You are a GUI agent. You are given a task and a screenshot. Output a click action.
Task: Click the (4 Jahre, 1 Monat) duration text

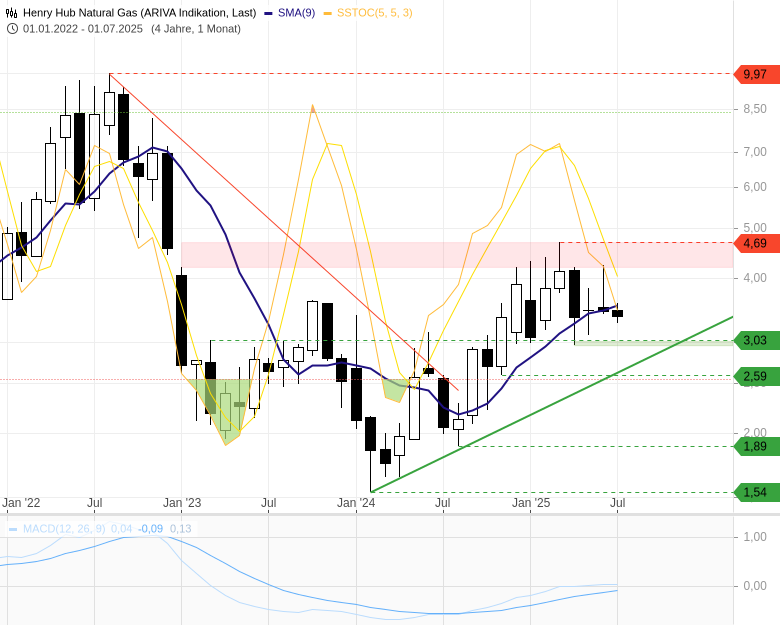(196, 29)
